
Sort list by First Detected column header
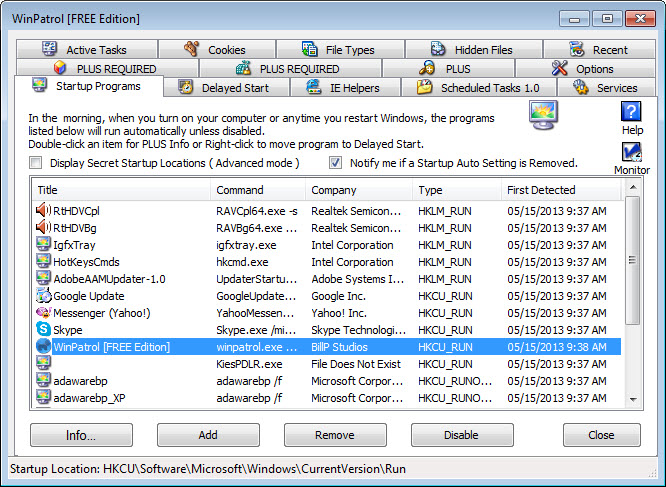(561, 190)
